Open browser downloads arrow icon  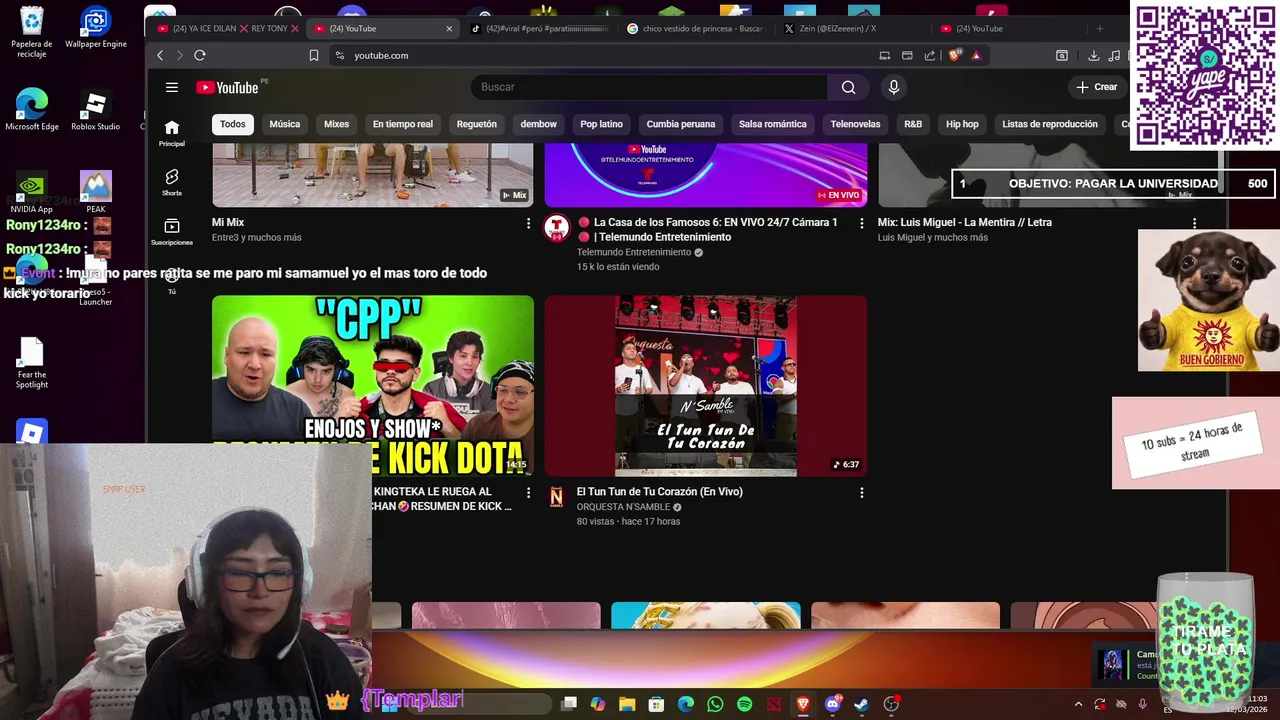1094,55
